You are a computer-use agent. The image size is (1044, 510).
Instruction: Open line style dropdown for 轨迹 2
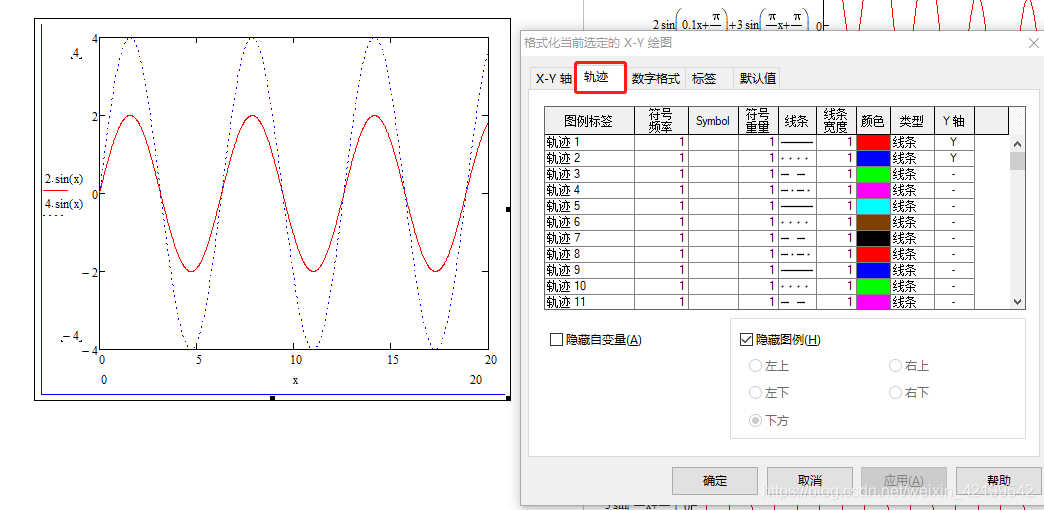click(797, 158)
